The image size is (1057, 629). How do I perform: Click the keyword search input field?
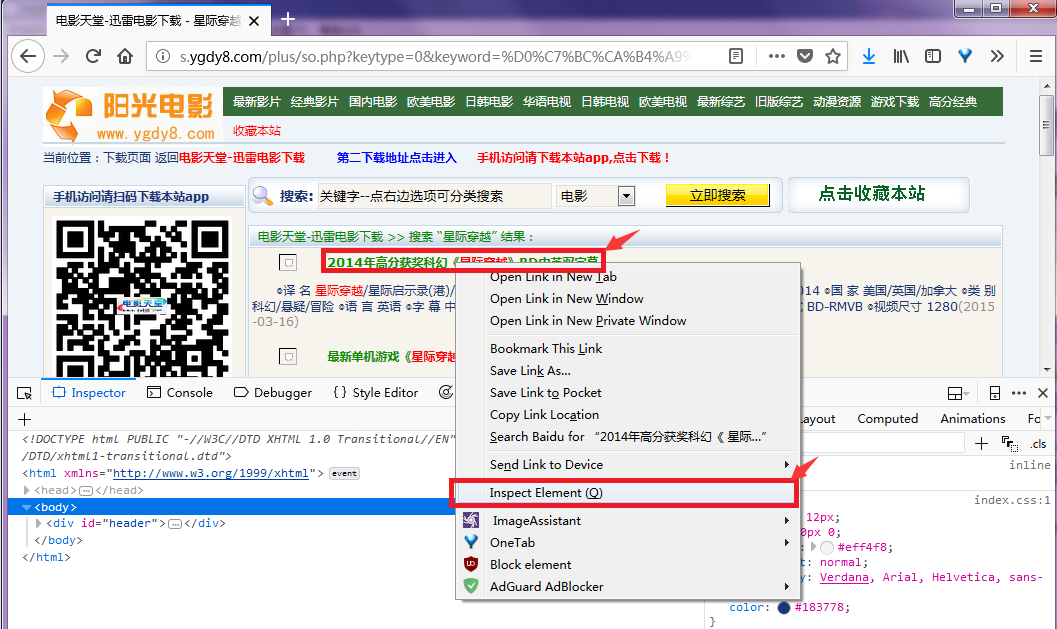tap(434, 196)
